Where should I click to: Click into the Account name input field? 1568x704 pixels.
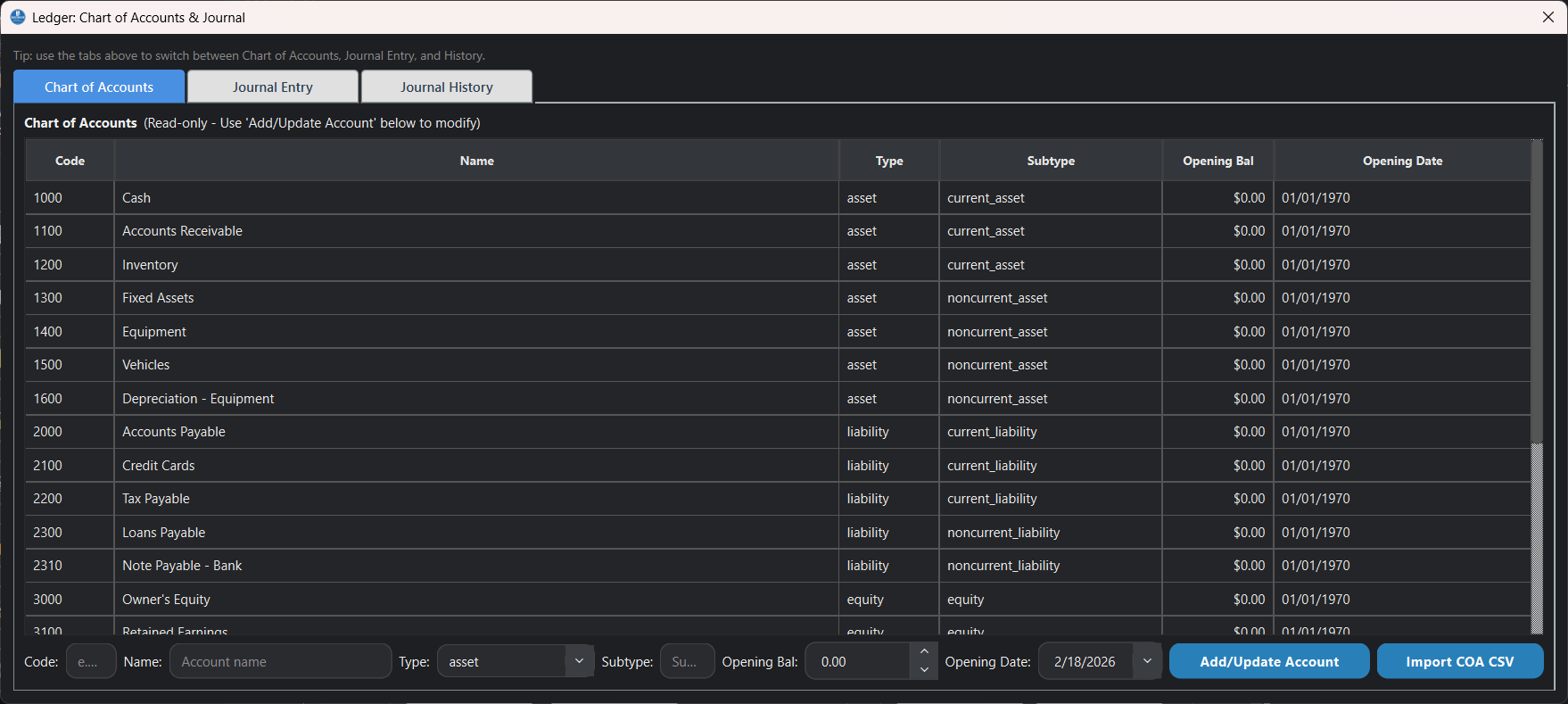coord(280,661)
